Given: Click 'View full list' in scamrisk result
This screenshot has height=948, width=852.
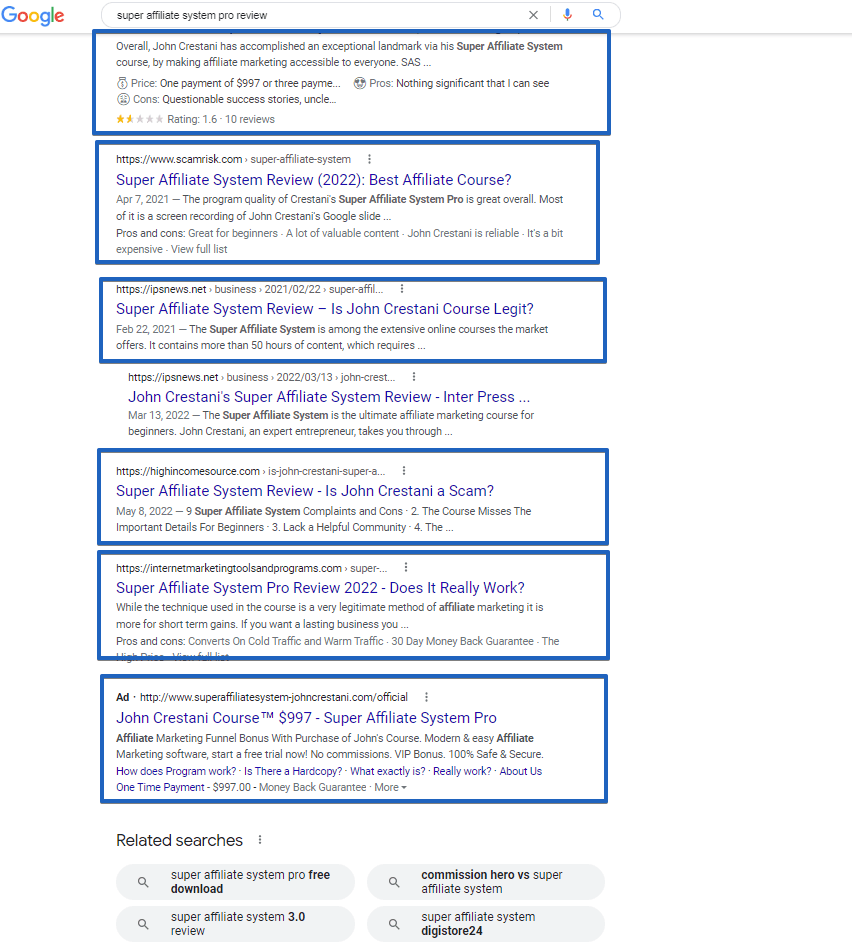Looking at the screenshot, I should (x=199, y=249).
